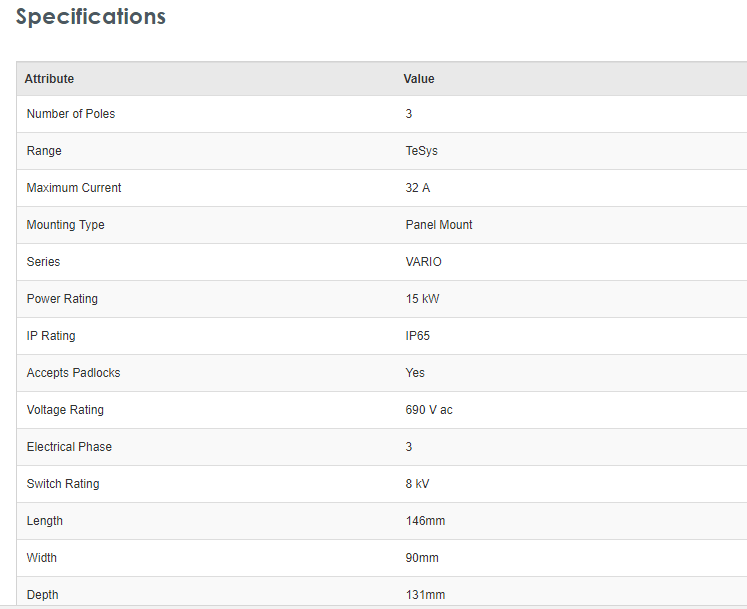Click the 690 V ac value

pos(429,410)
